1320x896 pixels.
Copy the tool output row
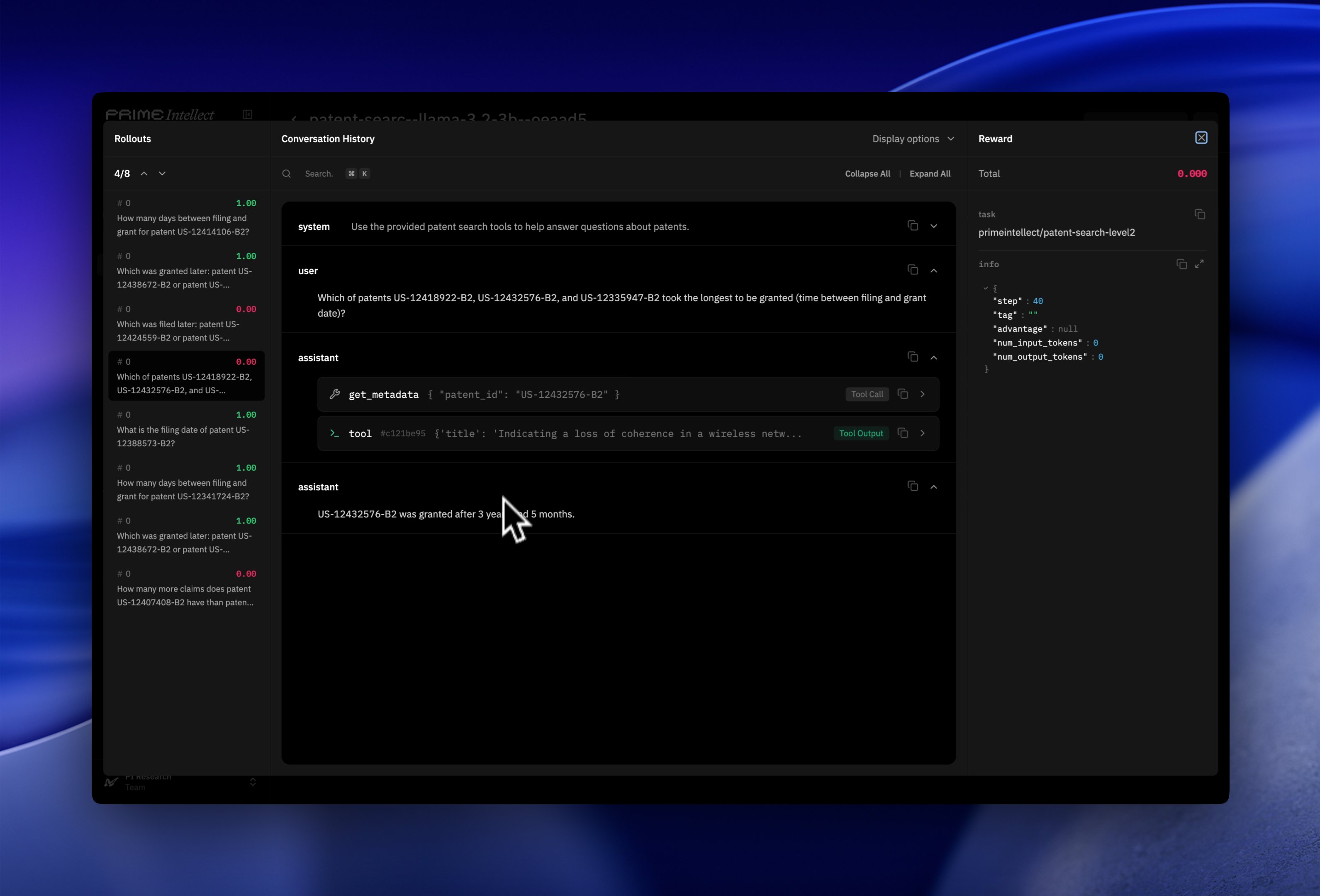click(x=903, y=433)
